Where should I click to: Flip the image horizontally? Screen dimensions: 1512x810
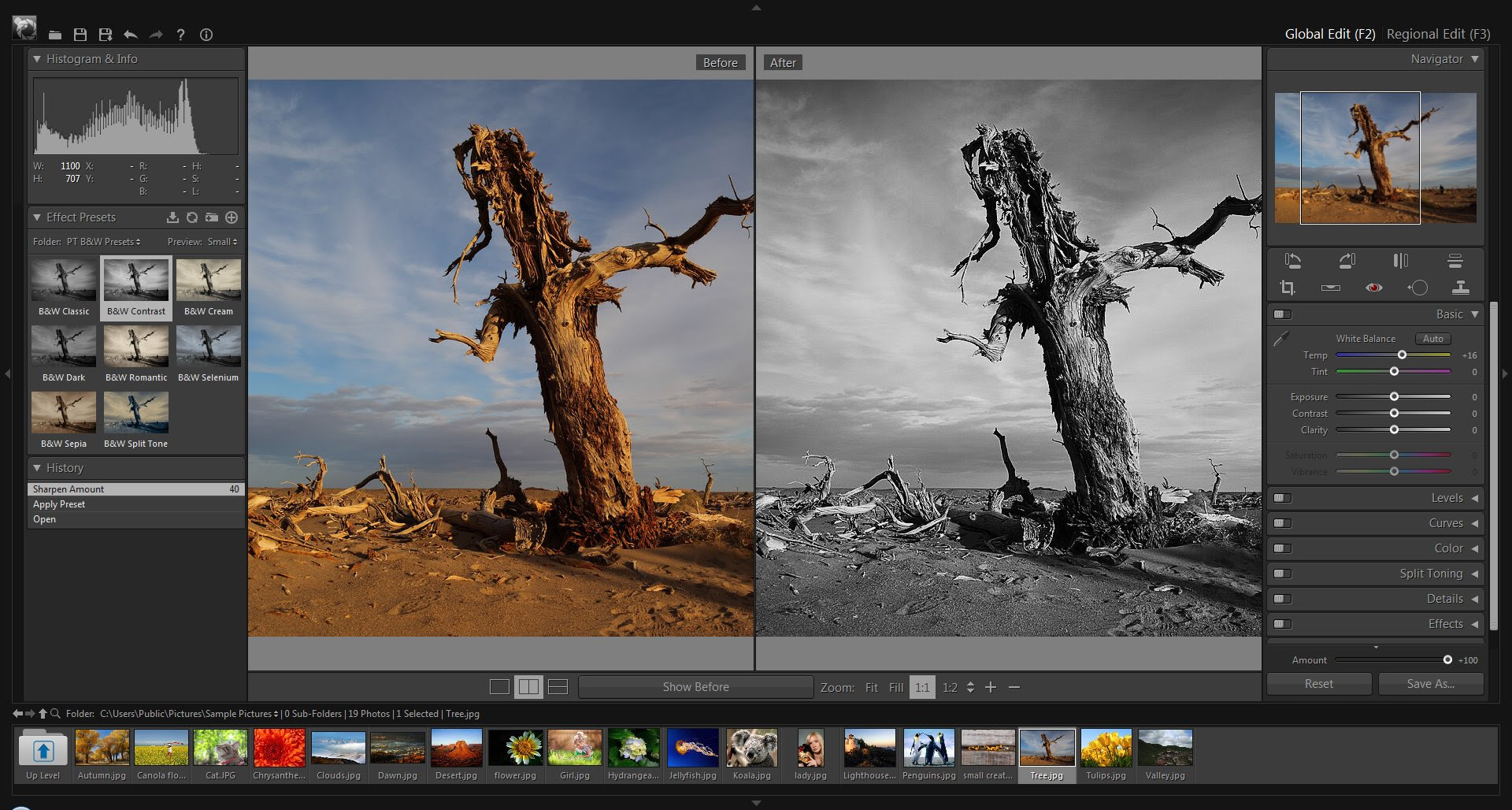pos(1401,260)
